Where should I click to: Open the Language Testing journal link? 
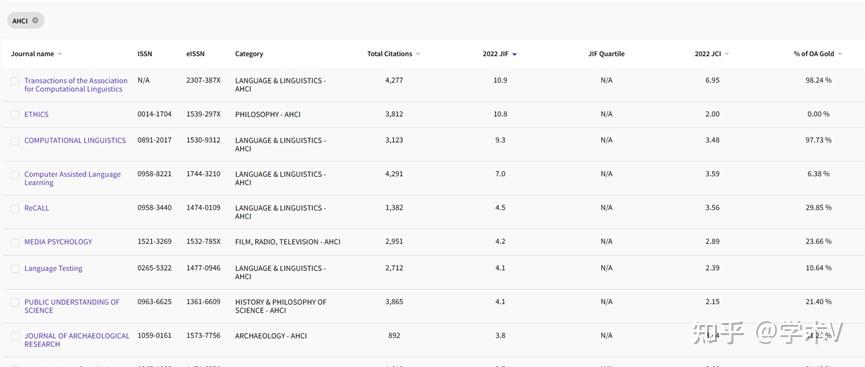(x=53, y=268)
